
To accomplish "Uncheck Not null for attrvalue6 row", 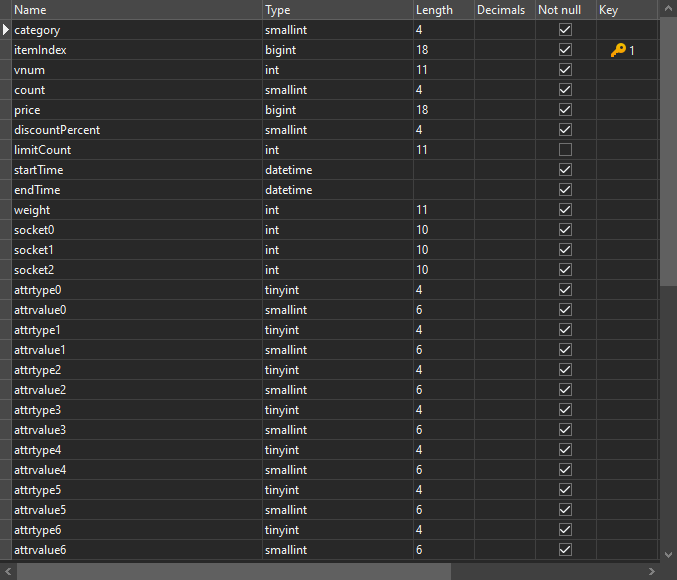I will tap(565, 550).
